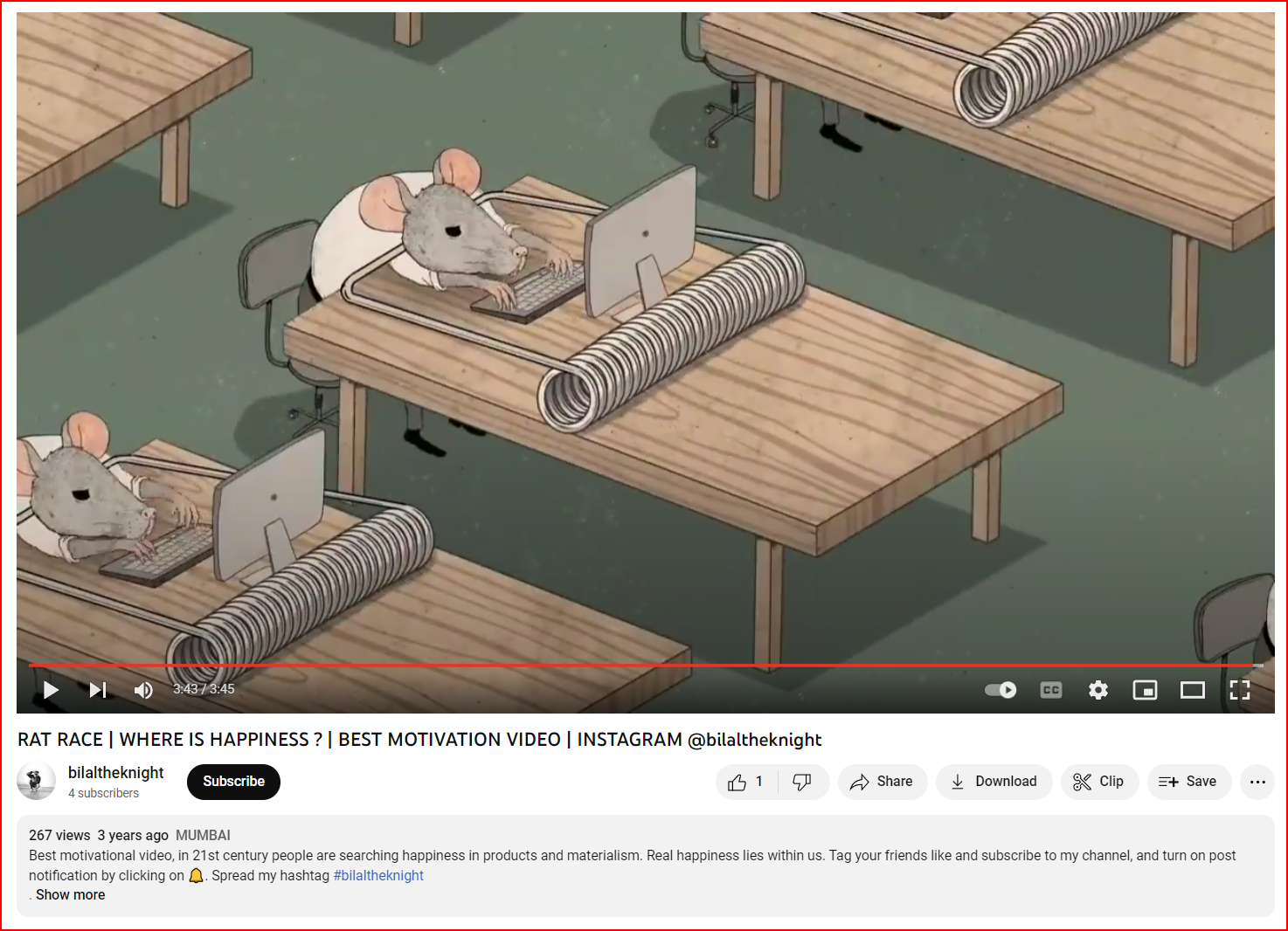This screenshot has width=1288, height=931.
Task: Mute the video volume speaker icon
Action: click(x=143, y=690)
